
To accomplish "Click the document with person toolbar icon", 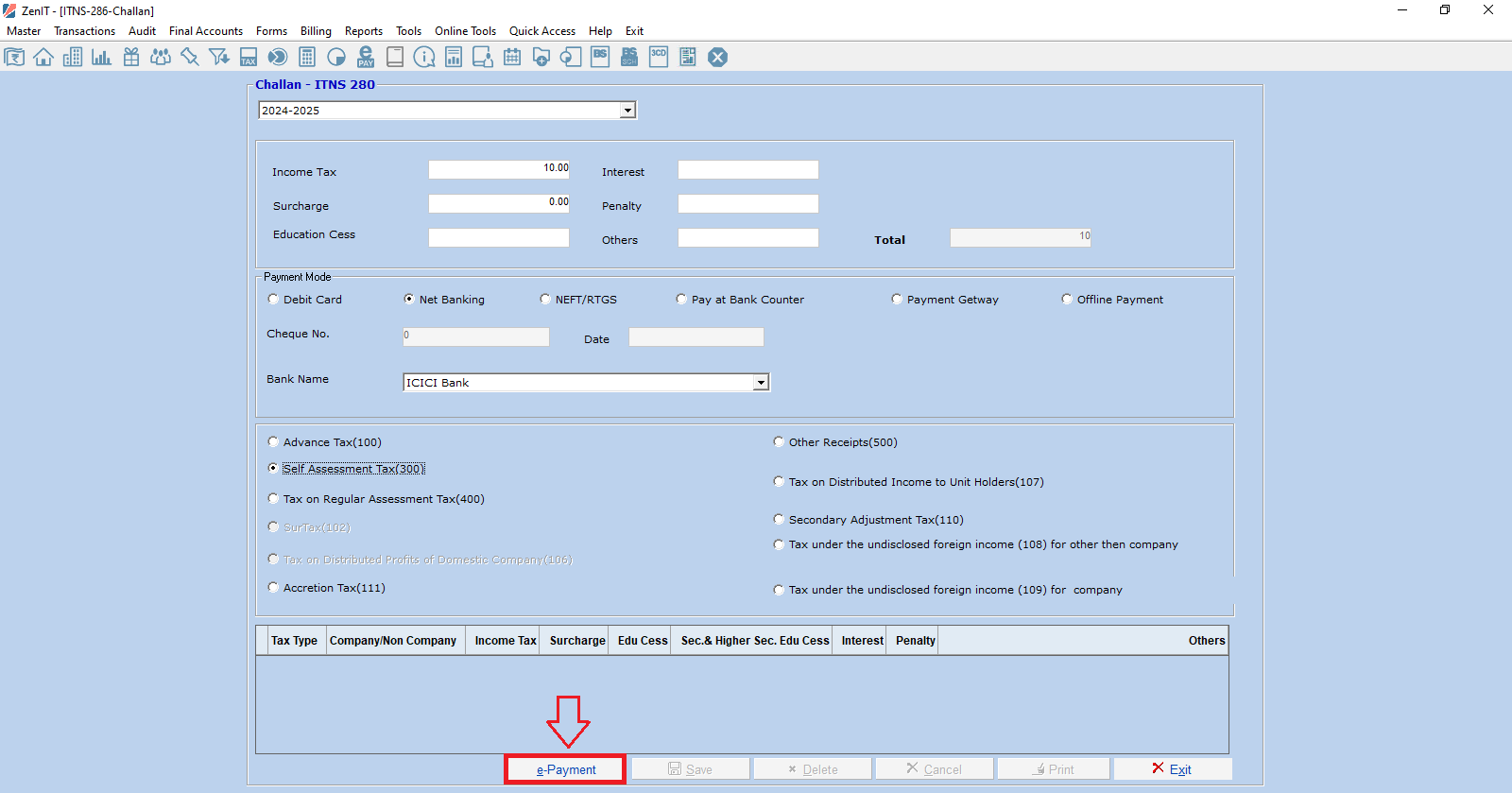I will click(x=483, y=57).
